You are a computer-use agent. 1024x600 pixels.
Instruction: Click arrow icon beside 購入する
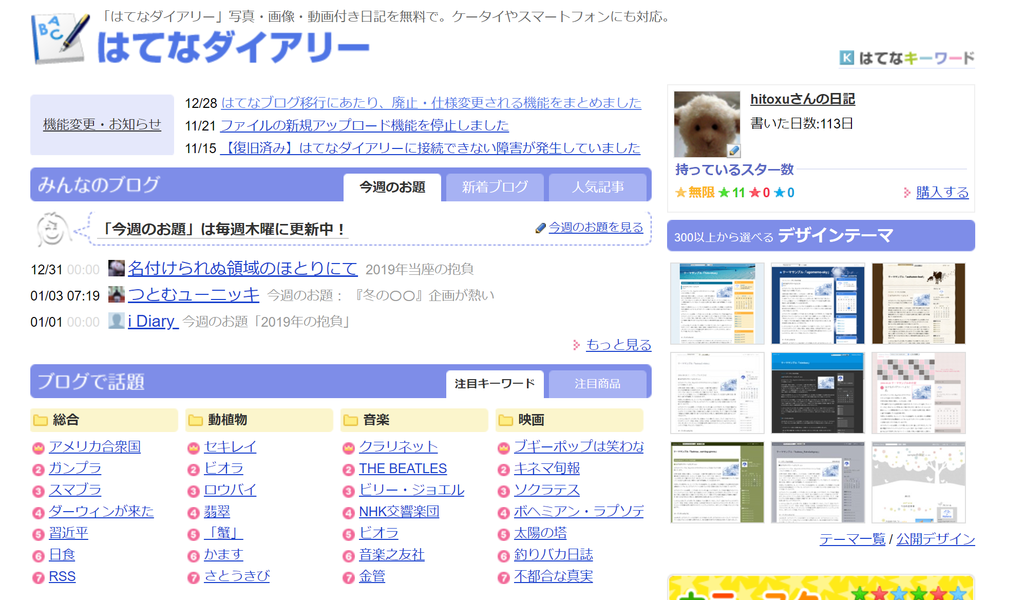[x=907, y=193]
